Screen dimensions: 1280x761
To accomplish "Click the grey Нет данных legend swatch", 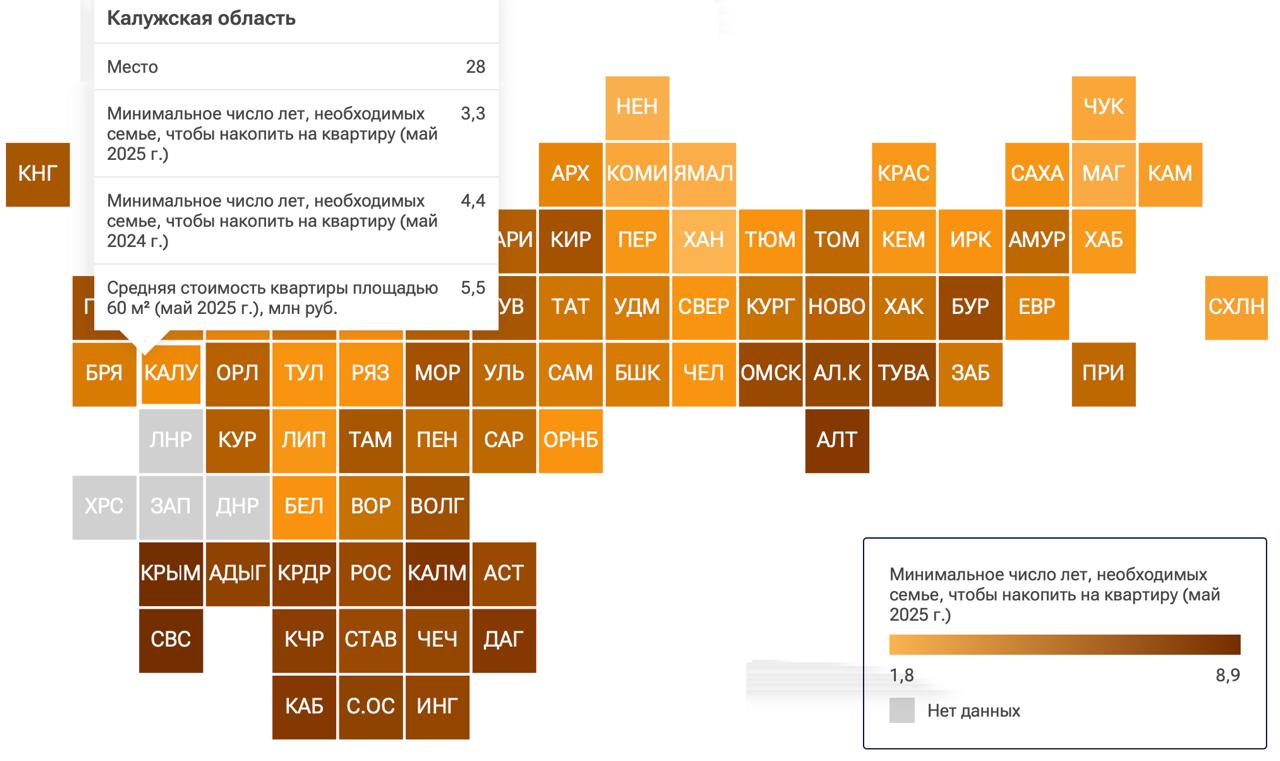I will (x=902, y=711).
